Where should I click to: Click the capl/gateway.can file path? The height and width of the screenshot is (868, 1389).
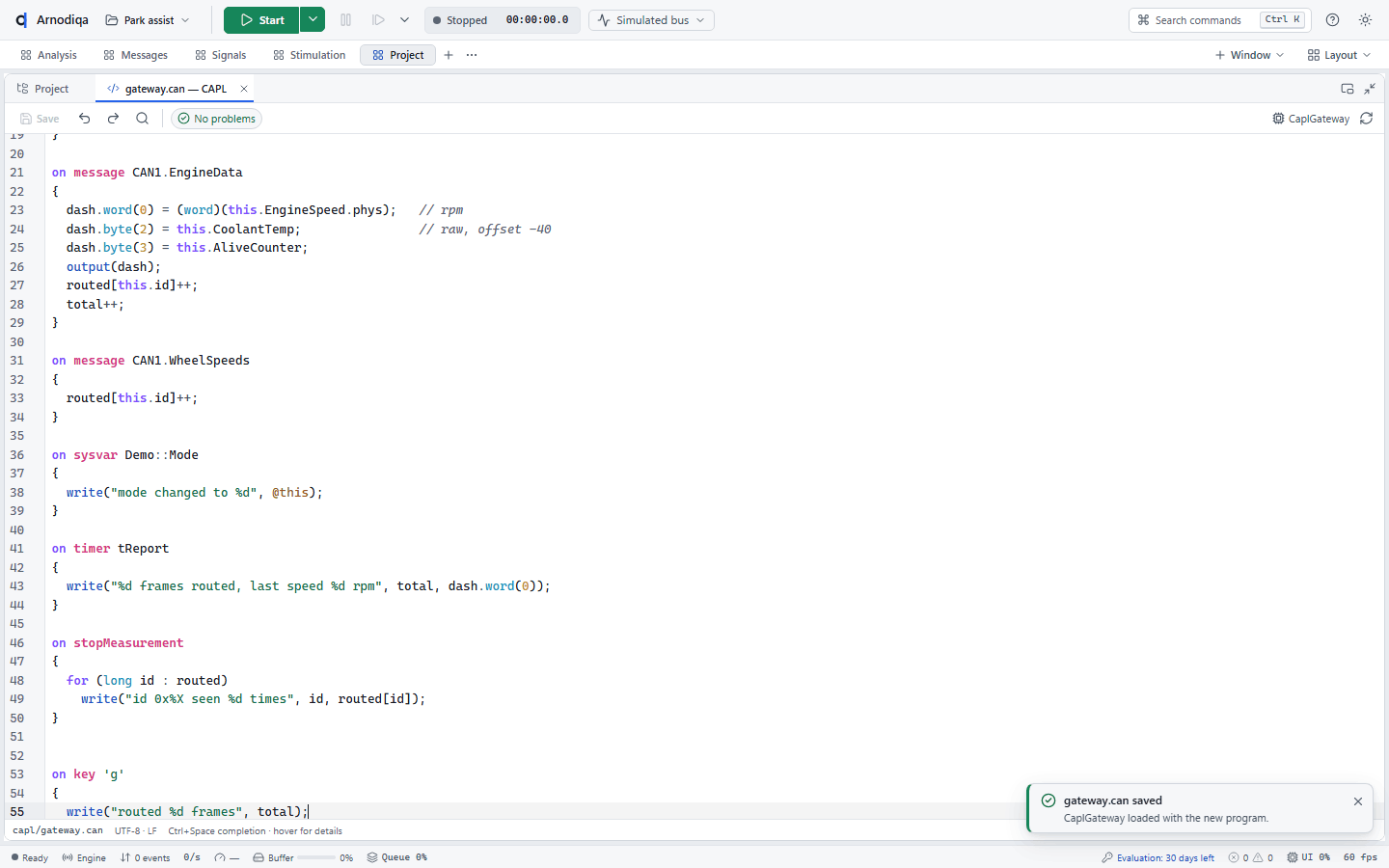58,830
